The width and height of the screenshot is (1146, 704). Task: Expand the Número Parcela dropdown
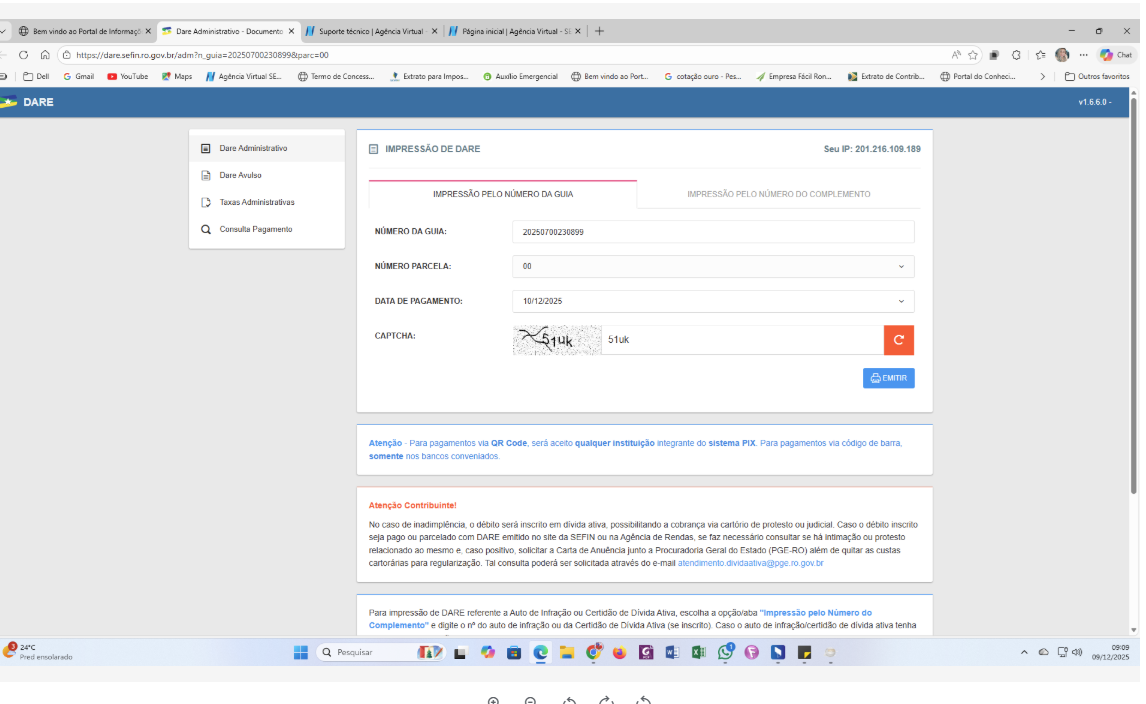coord(713,267)
